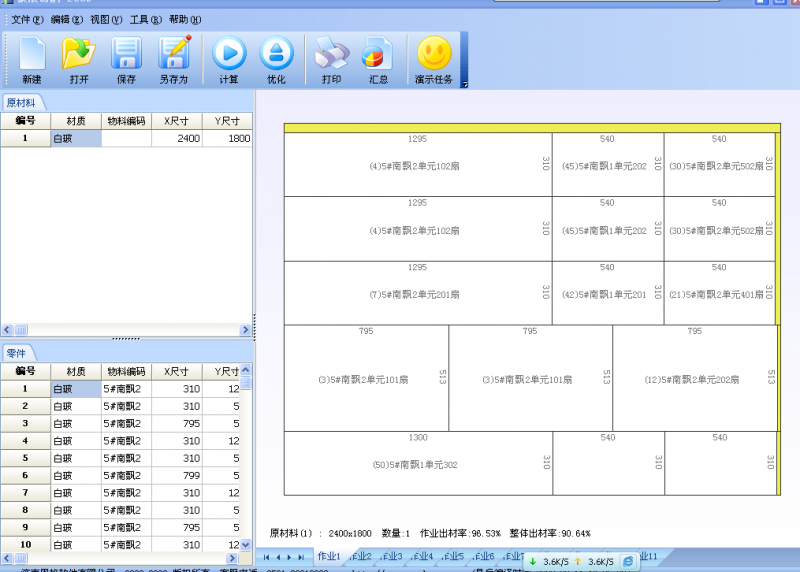Viewport: 800px width, 572px height.
Task: Click the yellow waste strip atop layout
Action: (x=532, y=128)
